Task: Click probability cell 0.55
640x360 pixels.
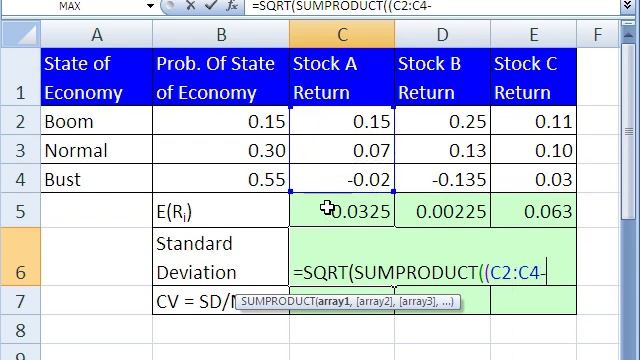Action: point(221,179)
